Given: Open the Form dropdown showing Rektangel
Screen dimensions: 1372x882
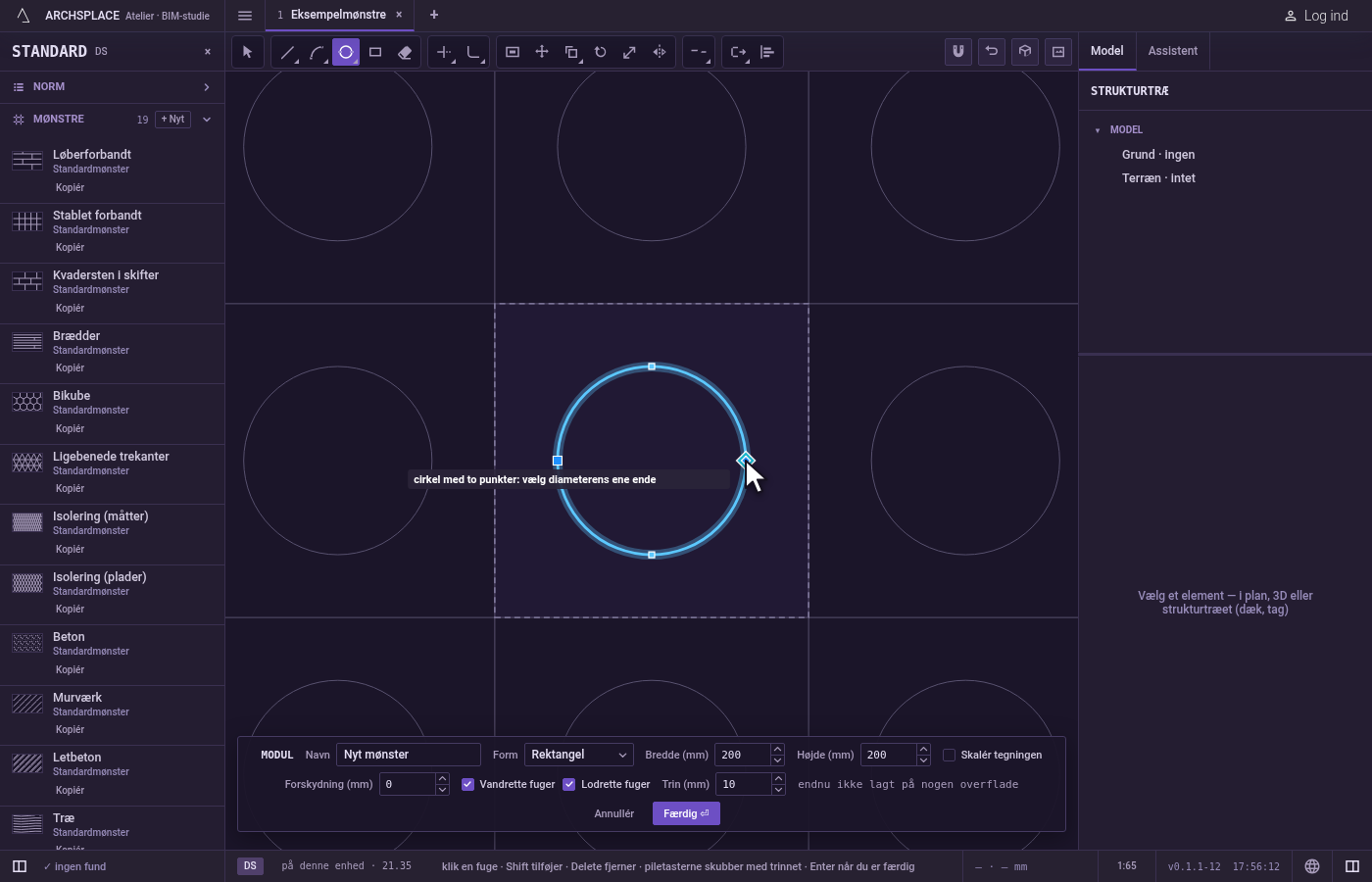Looking at the screenshot, I should click(x=578, y=755).
